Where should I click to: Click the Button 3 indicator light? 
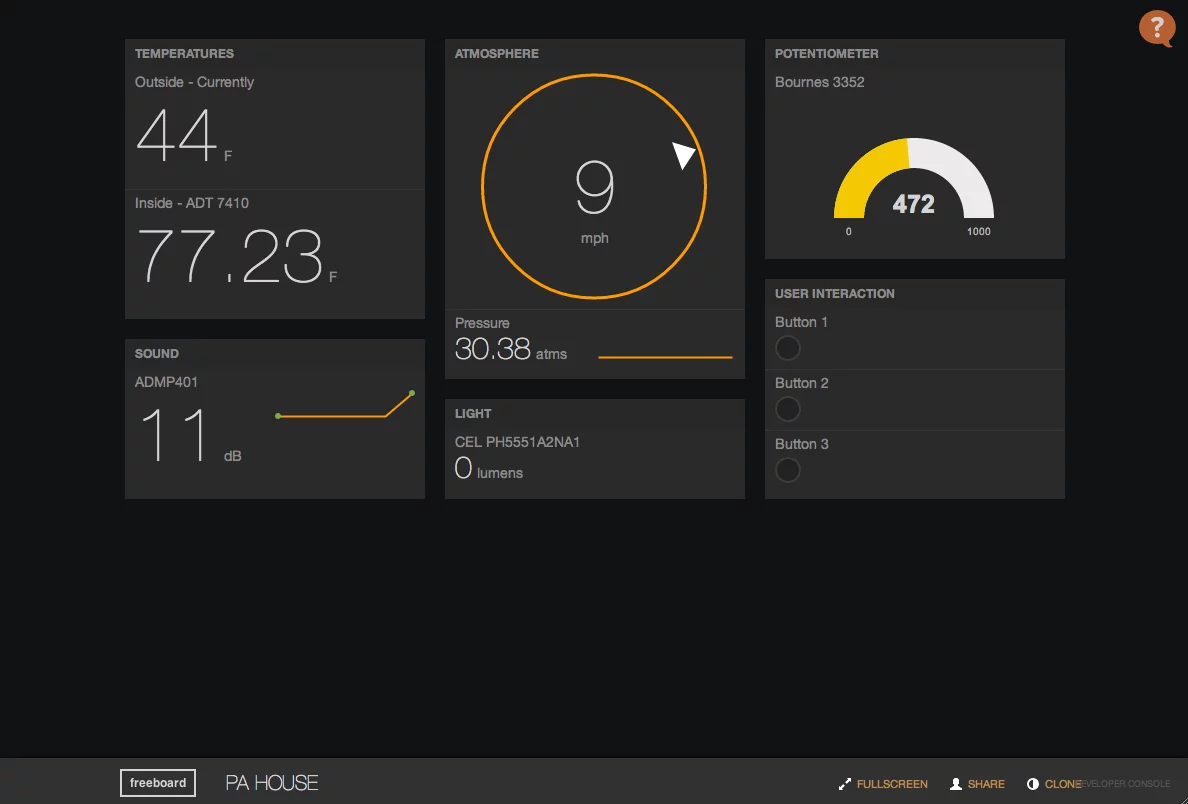(x=788, y=470)
